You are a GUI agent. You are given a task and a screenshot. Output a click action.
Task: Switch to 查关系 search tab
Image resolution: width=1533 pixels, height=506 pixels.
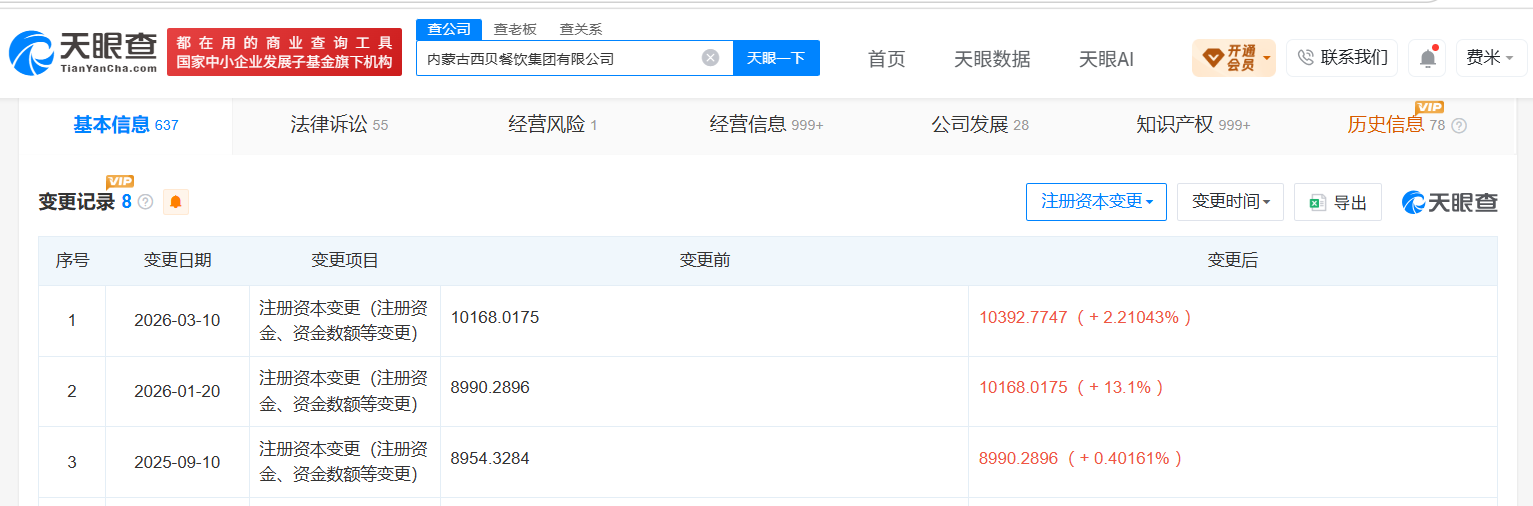581,29
